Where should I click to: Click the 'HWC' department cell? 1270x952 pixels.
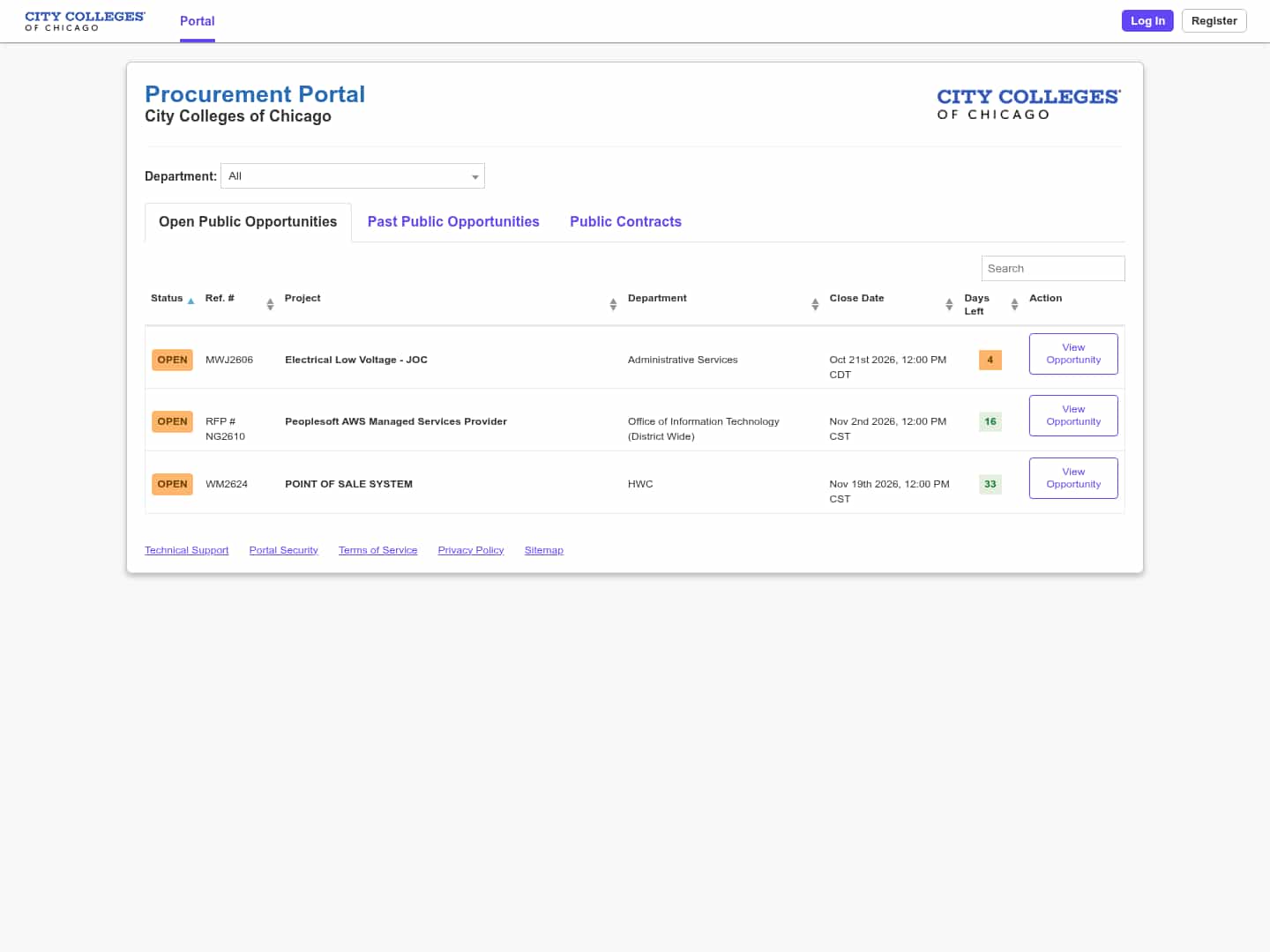(640, 484)
